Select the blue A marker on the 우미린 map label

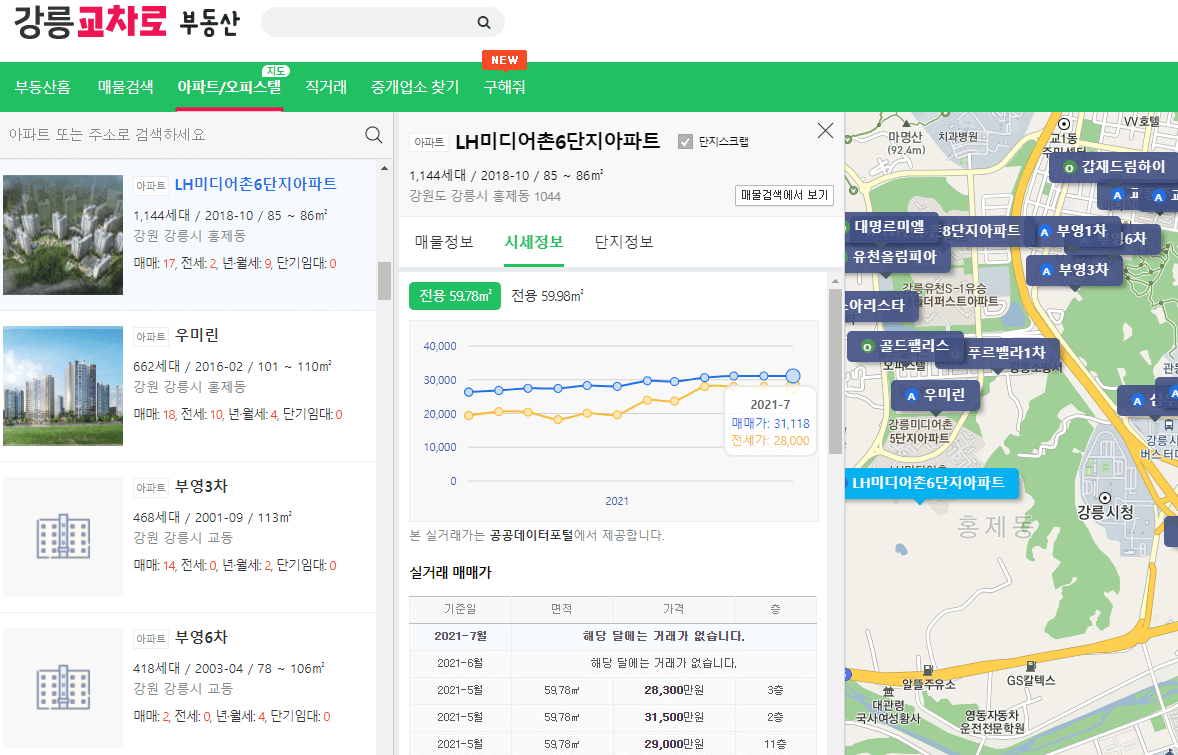[912, 396]
